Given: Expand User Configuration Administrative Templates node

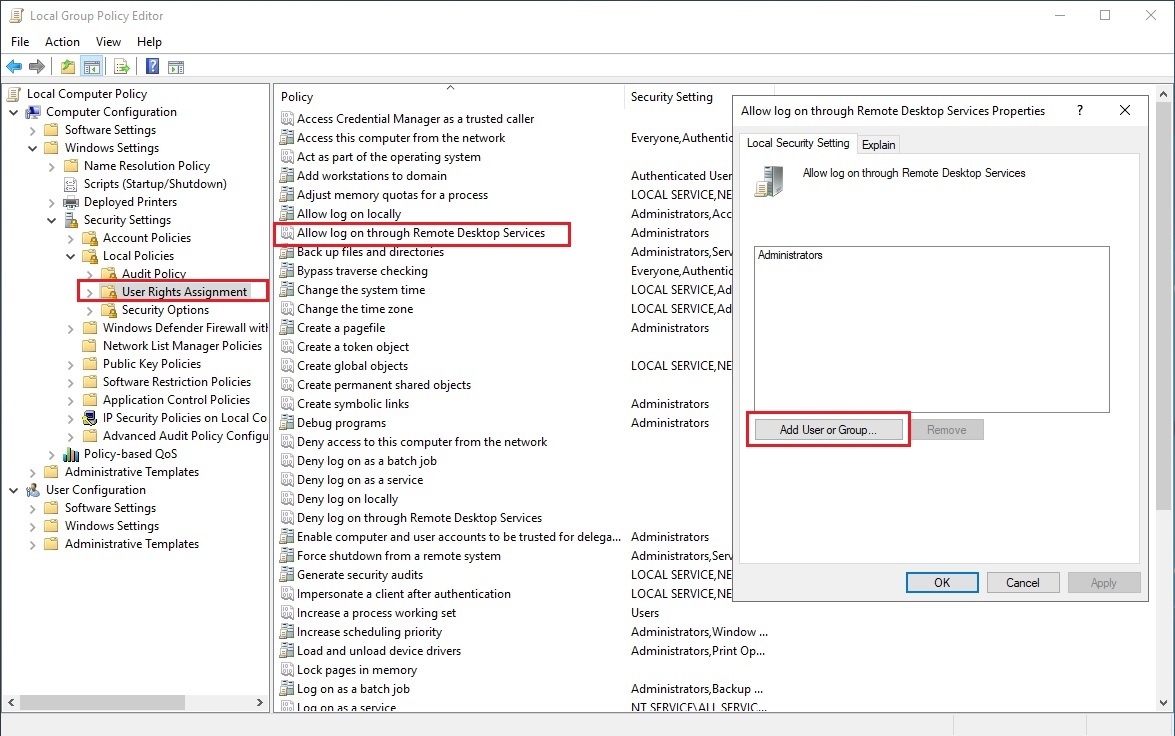Looking at the screenshot, I should click(33, 544).
